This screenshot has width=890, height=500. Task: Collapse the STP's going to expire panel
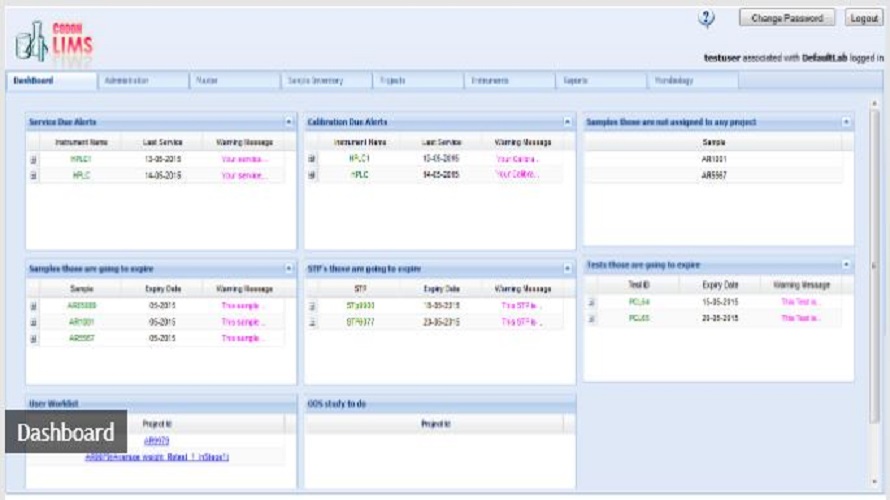tap(567, 268)
